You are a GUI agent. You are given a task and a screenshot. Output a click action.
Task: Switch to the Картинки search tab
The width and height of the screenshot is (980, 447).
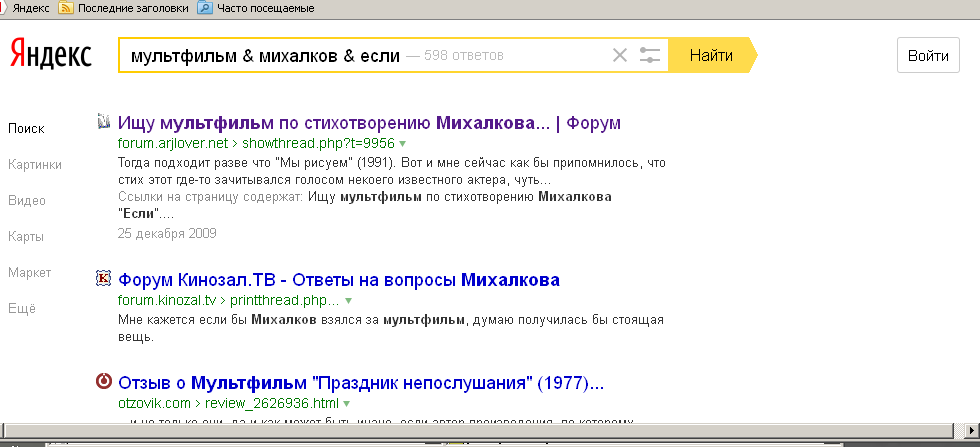(34, 165)
